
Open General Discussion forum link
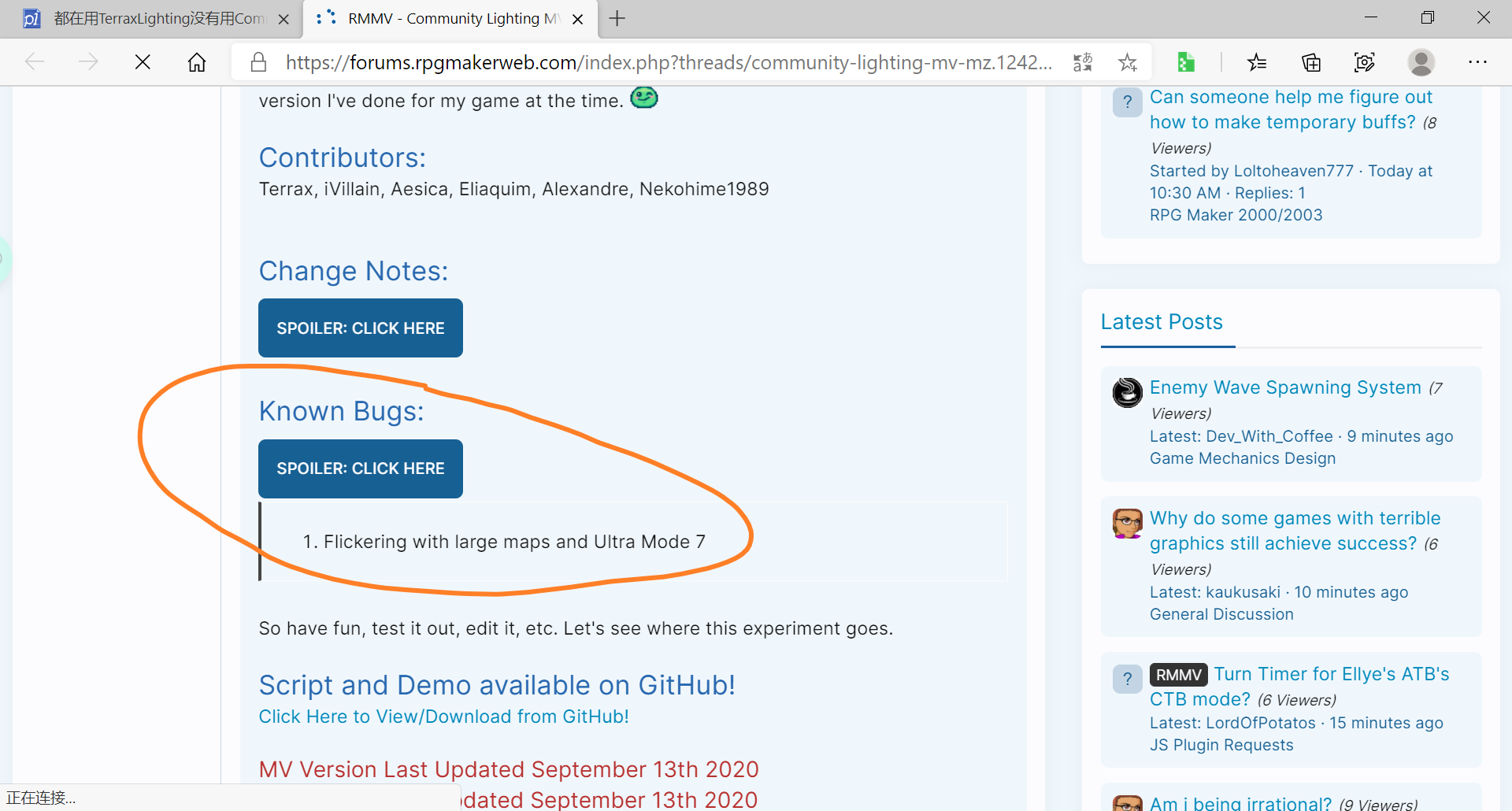[1221, 614]
